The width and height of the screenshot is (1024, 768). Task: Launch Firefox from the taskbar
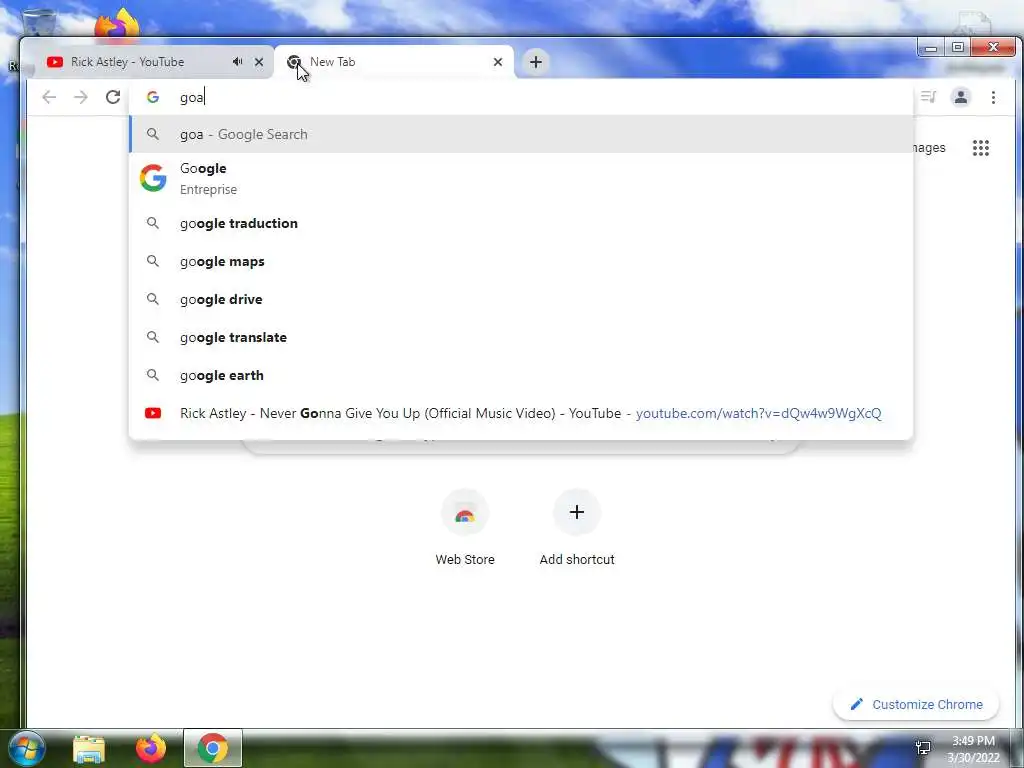click(151, 748)
